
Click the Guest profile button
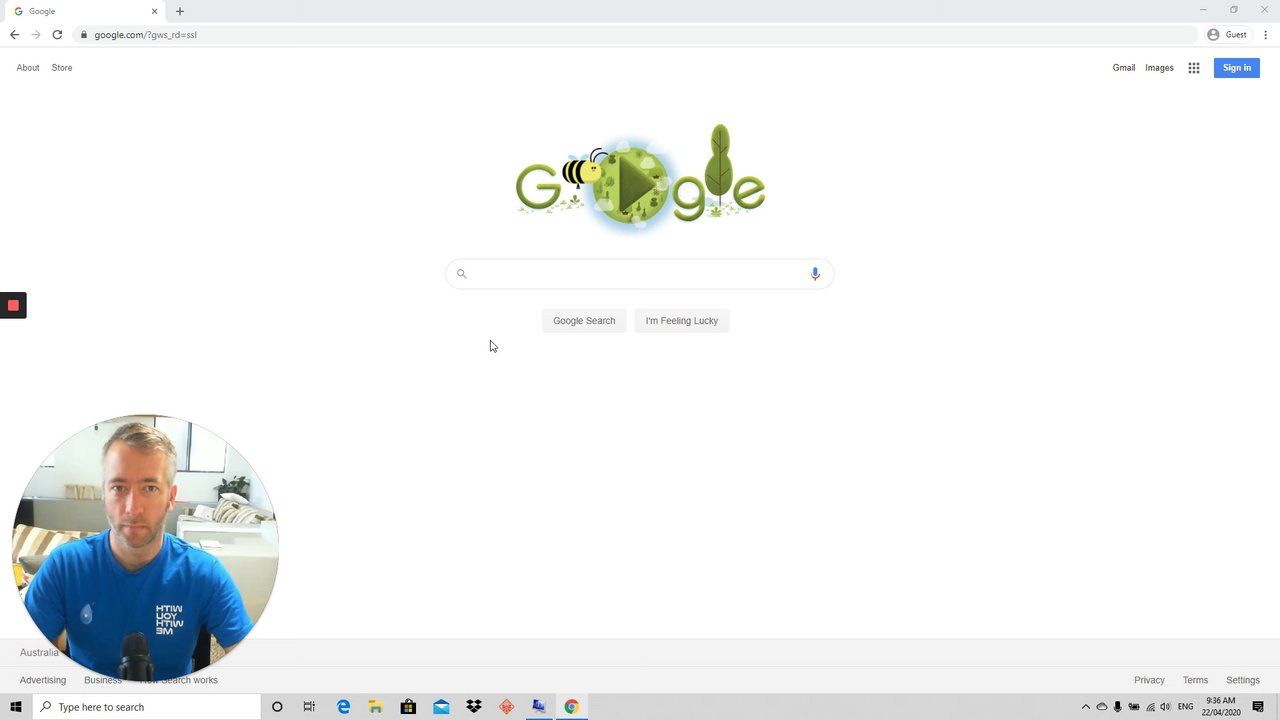coord(1227,35)
